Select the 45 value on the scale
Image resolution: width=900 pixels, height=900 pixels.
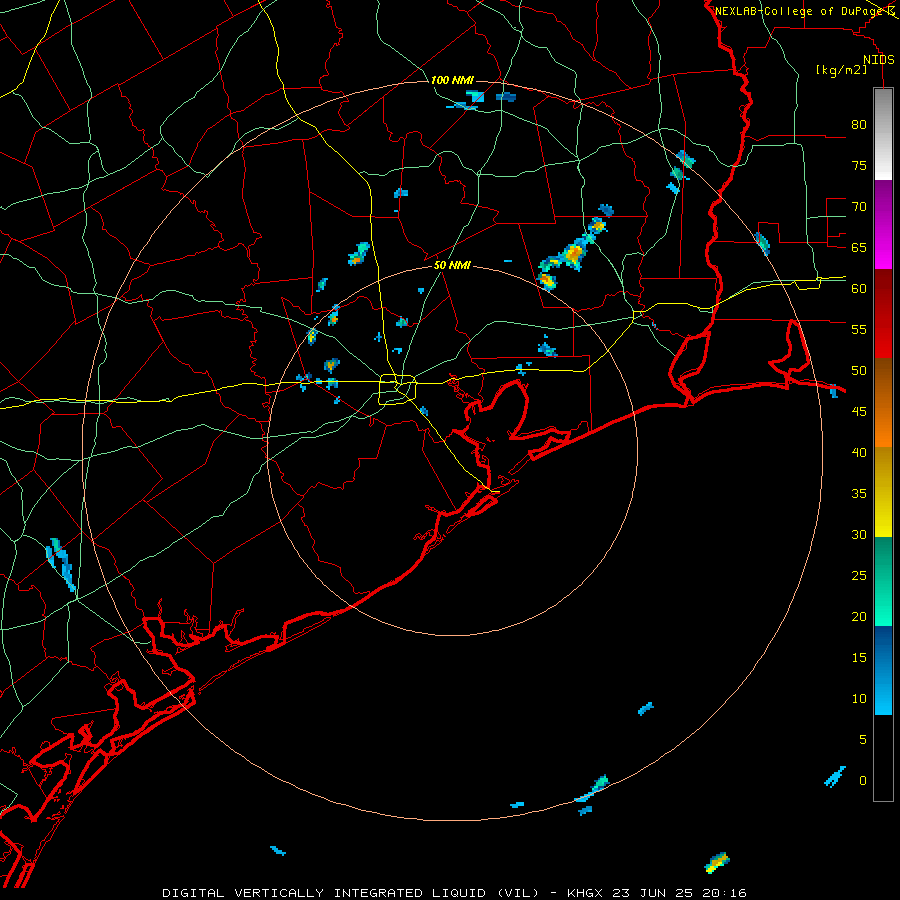[859, 412]
